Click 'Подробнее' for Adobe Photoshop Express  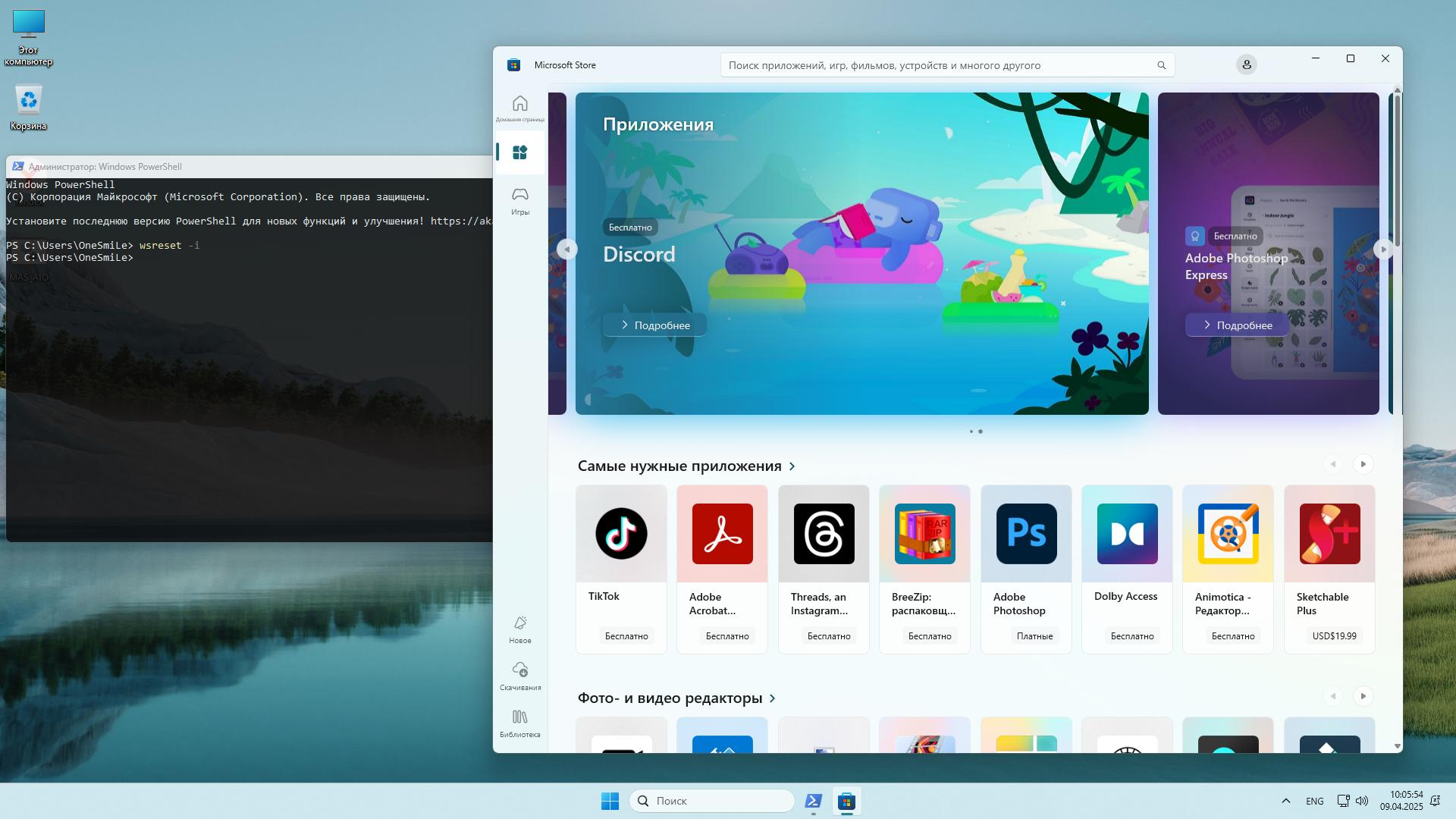[x=1237, y=325]
